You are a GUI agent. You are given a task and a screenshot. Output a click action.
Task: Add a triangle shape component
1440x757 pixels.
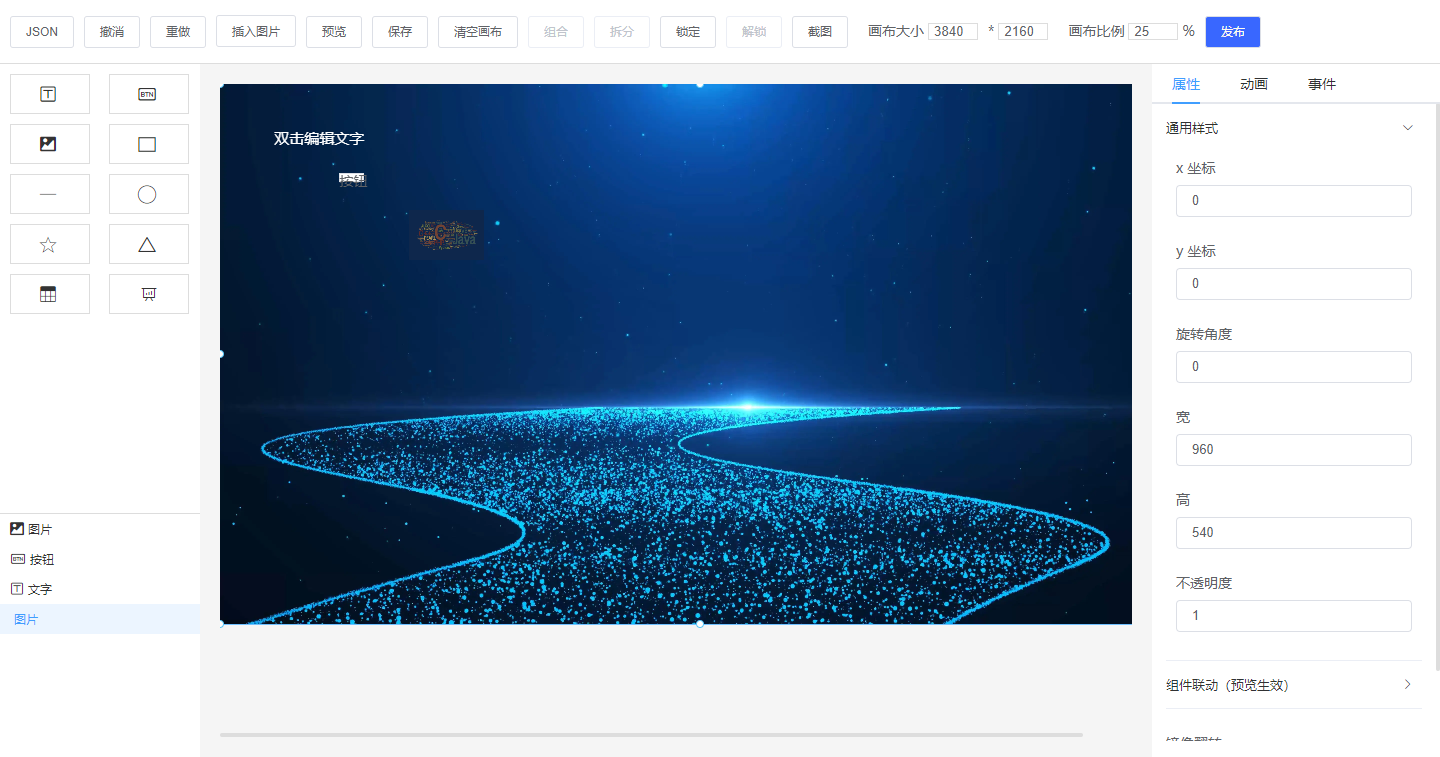click(148, 244)
